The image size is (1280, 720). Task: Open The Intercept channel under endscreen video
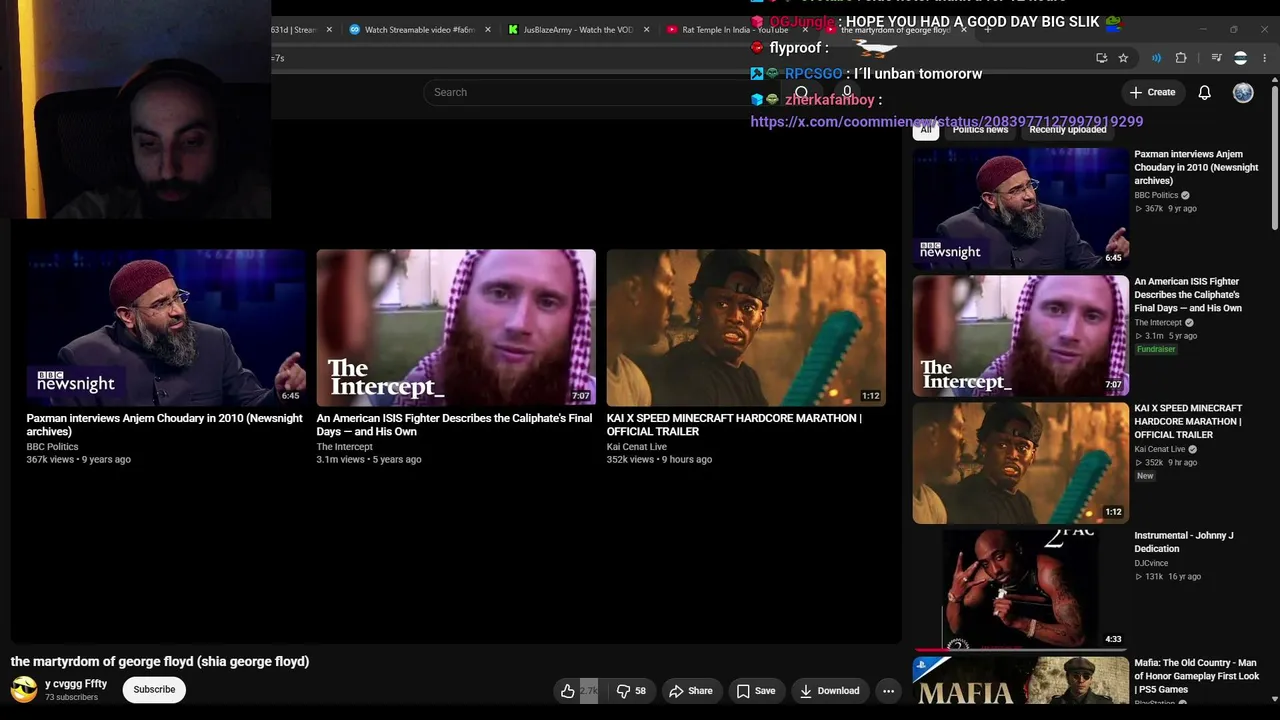tap(345, 447)
